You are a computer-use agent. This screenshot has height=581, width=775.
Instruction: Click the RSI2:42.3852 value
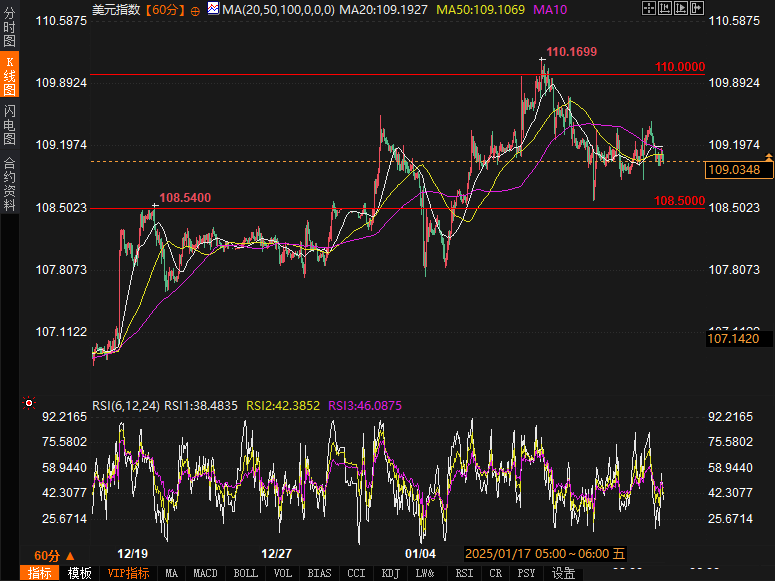(283, 406)
